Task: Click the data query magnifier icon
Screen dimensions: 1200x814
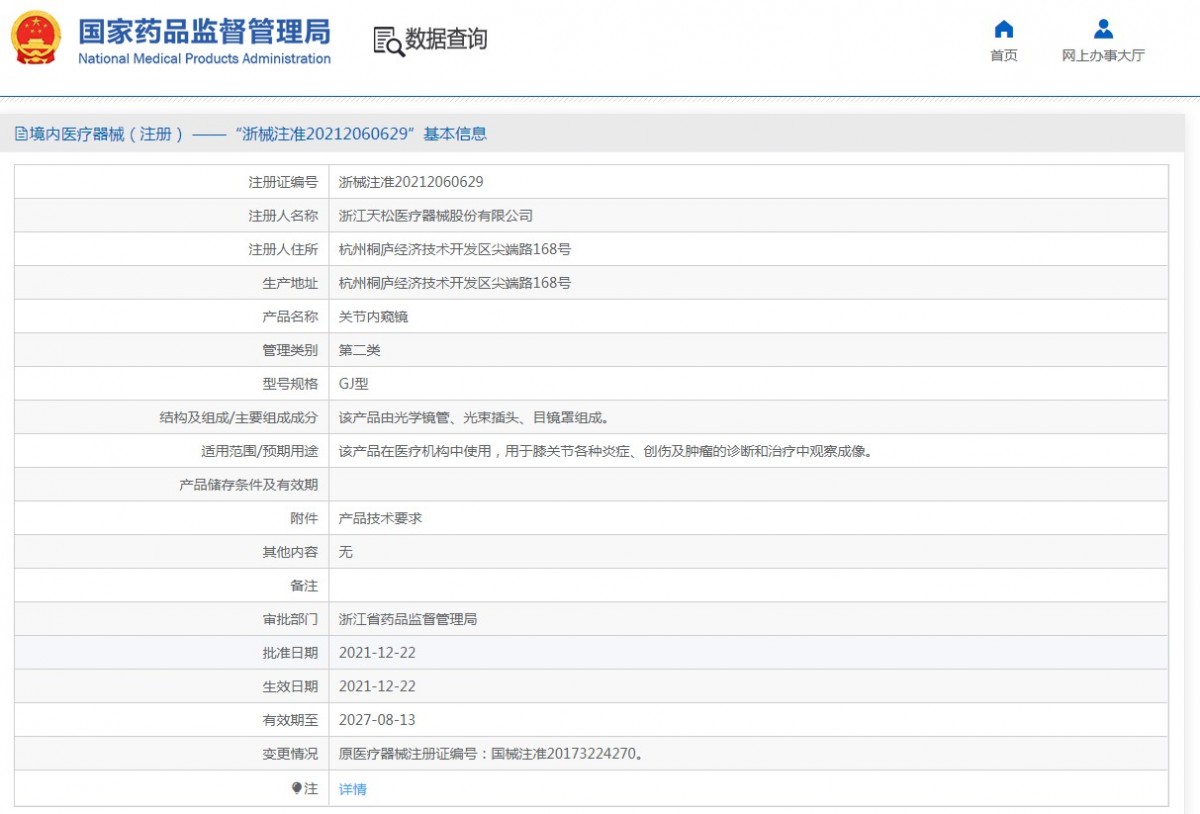Action: [x=388, y=41]
